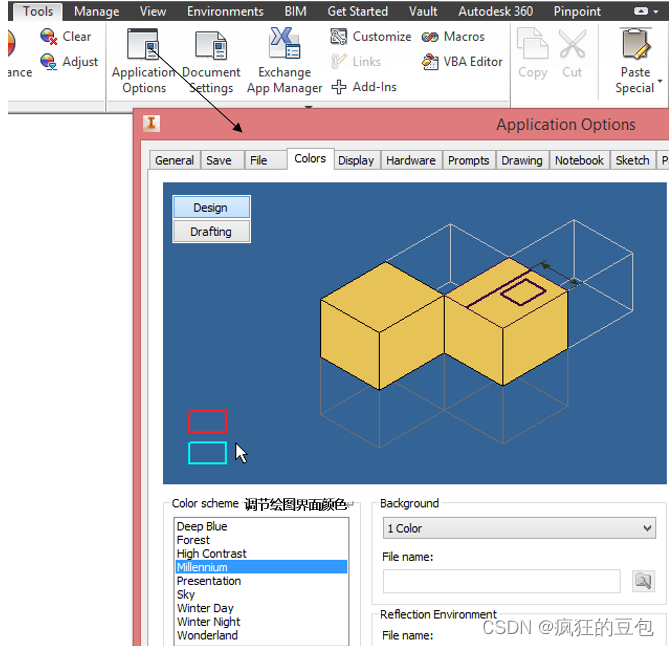This screenshot has height=646, width=669.
Task: Open the Background 1 Color dropdown
Action: coord(518,528)
